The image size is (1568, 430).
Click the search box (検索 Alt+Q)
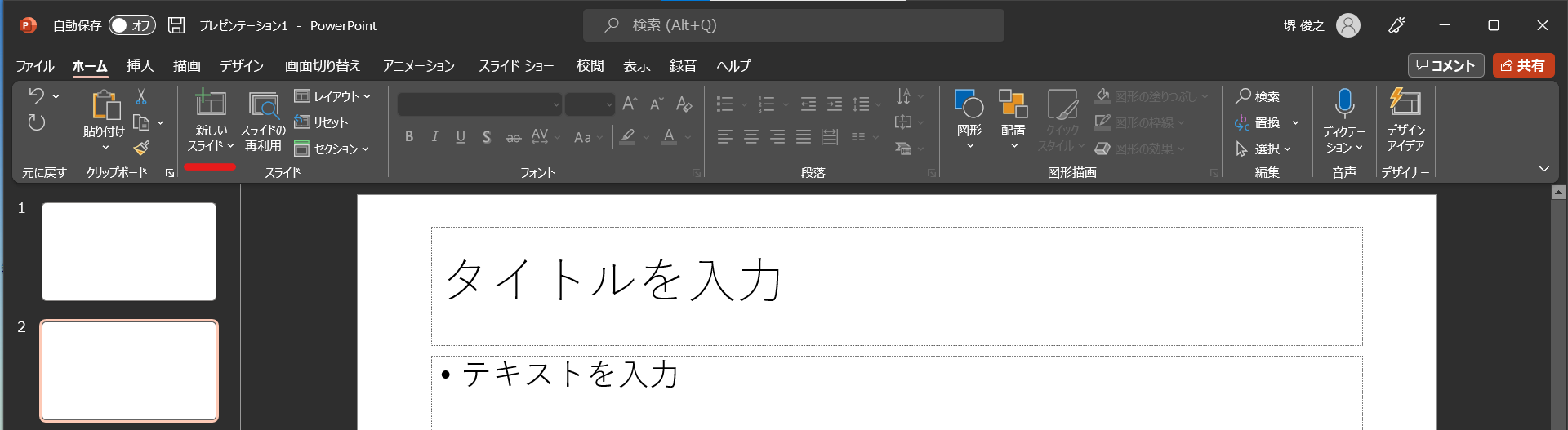point(794,25)
